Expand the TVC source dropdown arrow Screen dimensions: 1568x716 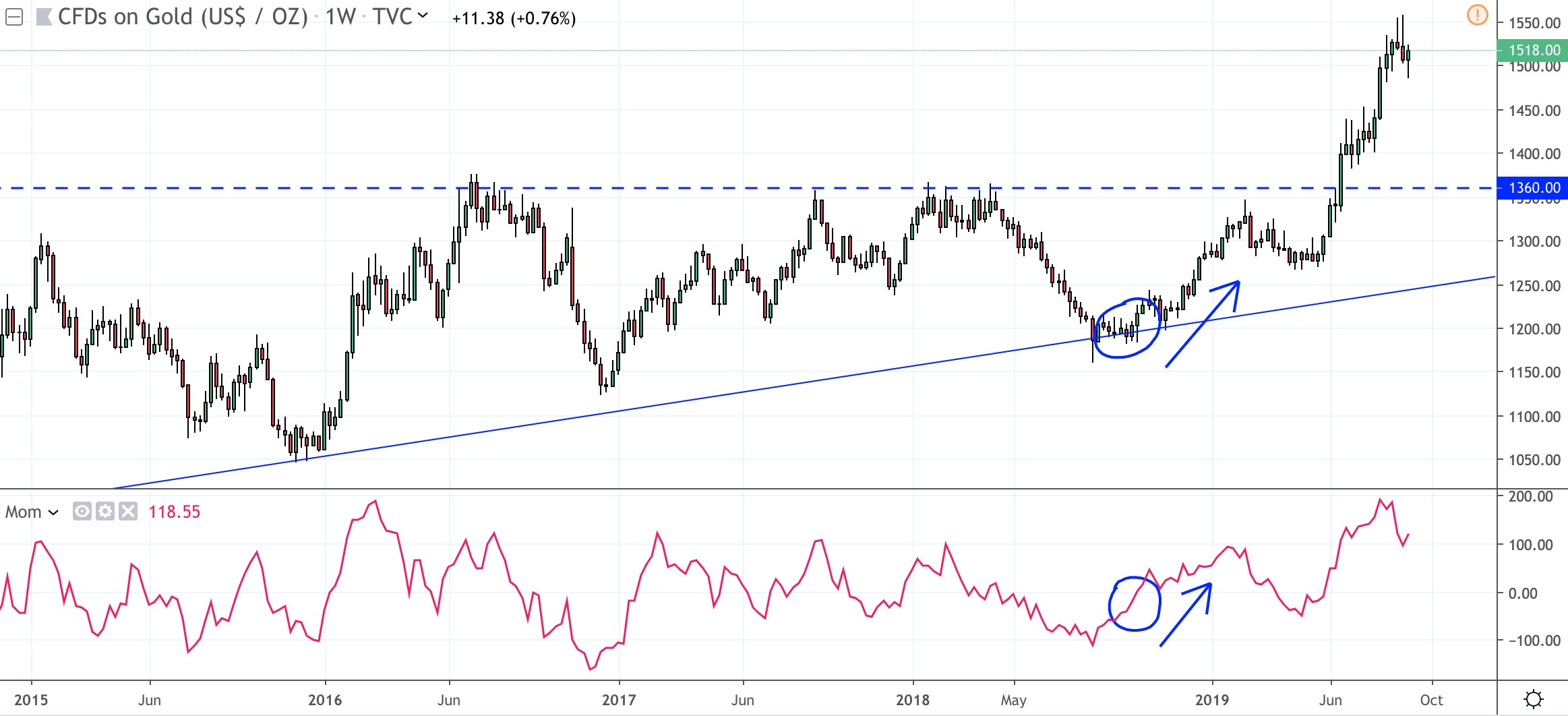[423, 15]
